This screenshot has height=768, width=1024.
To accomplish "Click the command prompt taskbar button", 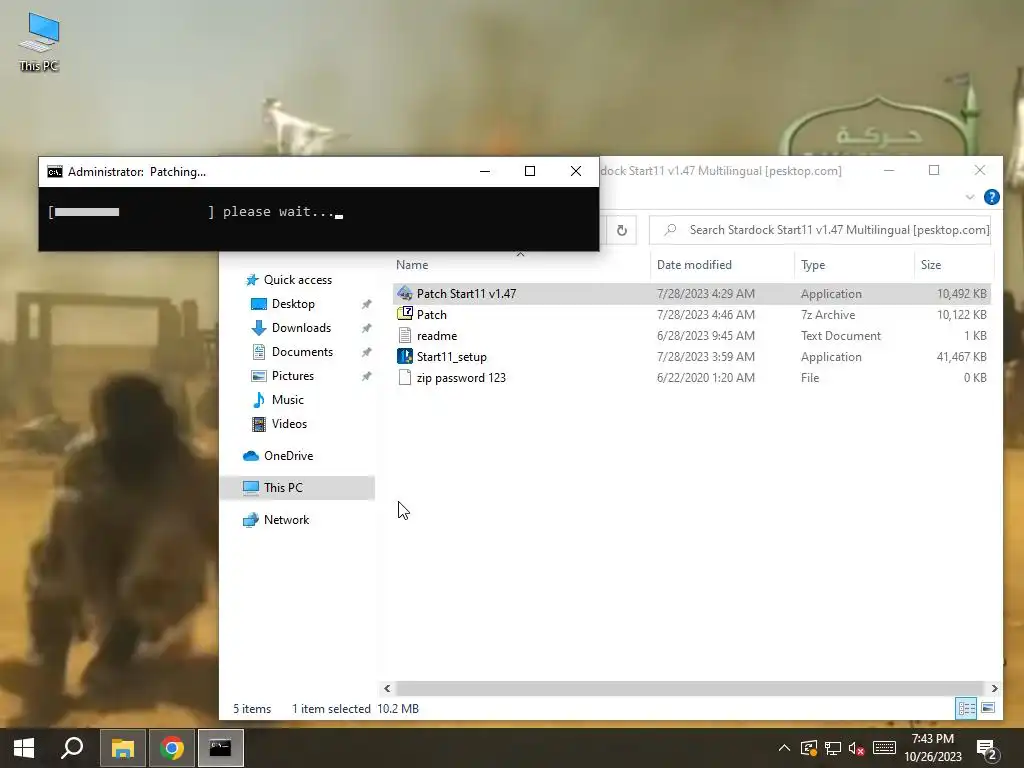I will pyautogui.click(x=221, y=748).
